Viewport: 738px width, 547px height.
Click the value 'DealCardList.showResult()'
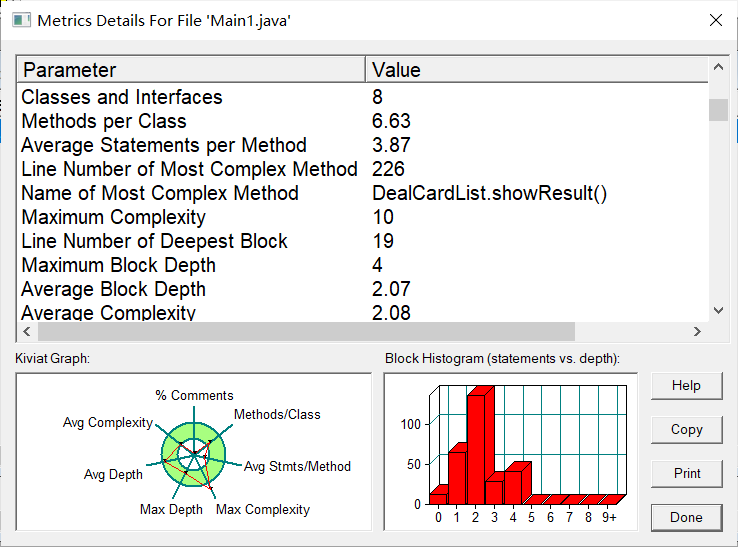click(489, 193)
